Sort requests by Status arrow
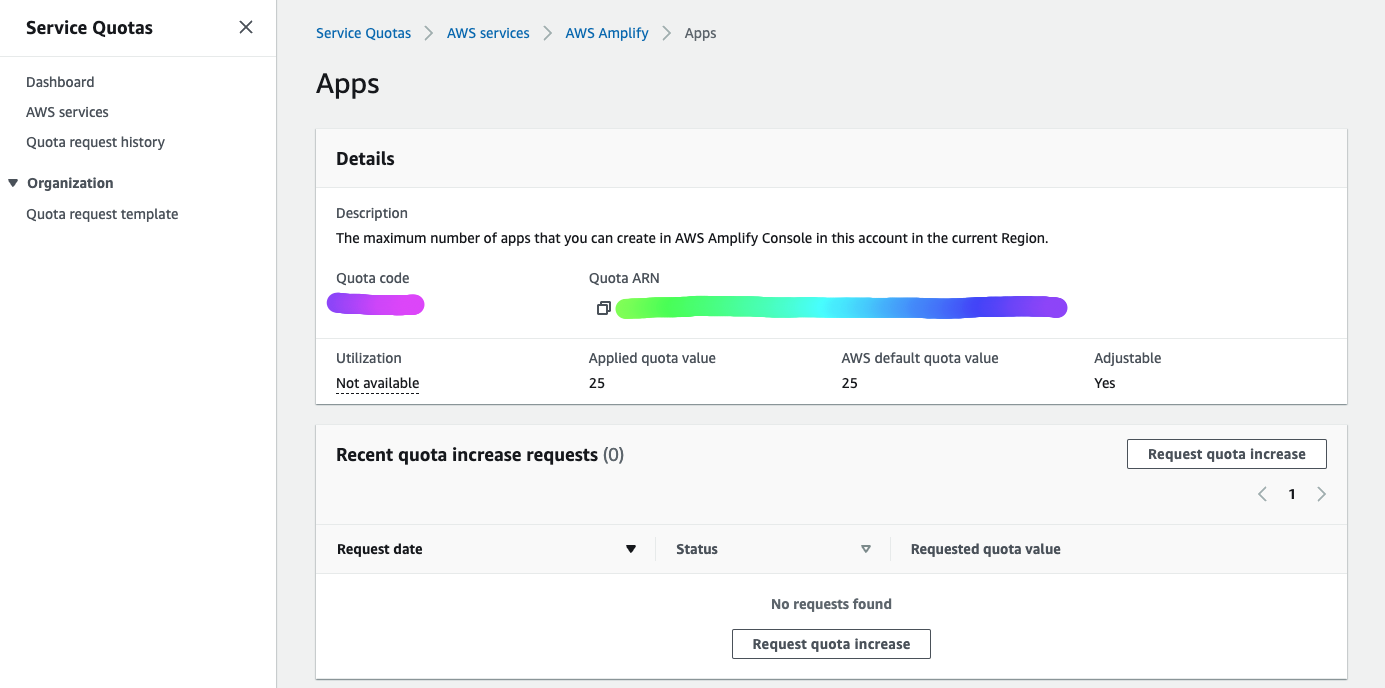This screenshot has height=688, width=1385. point(866,549)
